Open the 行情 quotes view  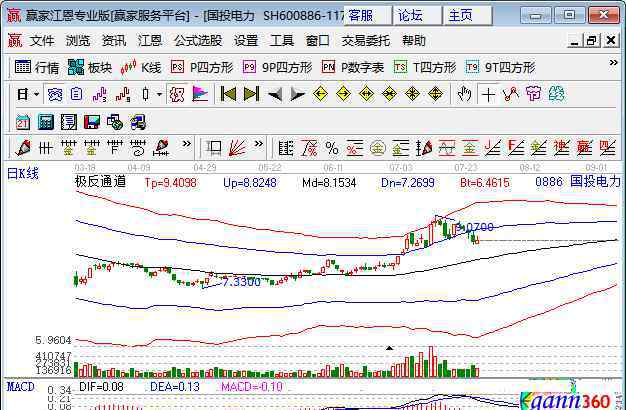(x=36, y=67)
